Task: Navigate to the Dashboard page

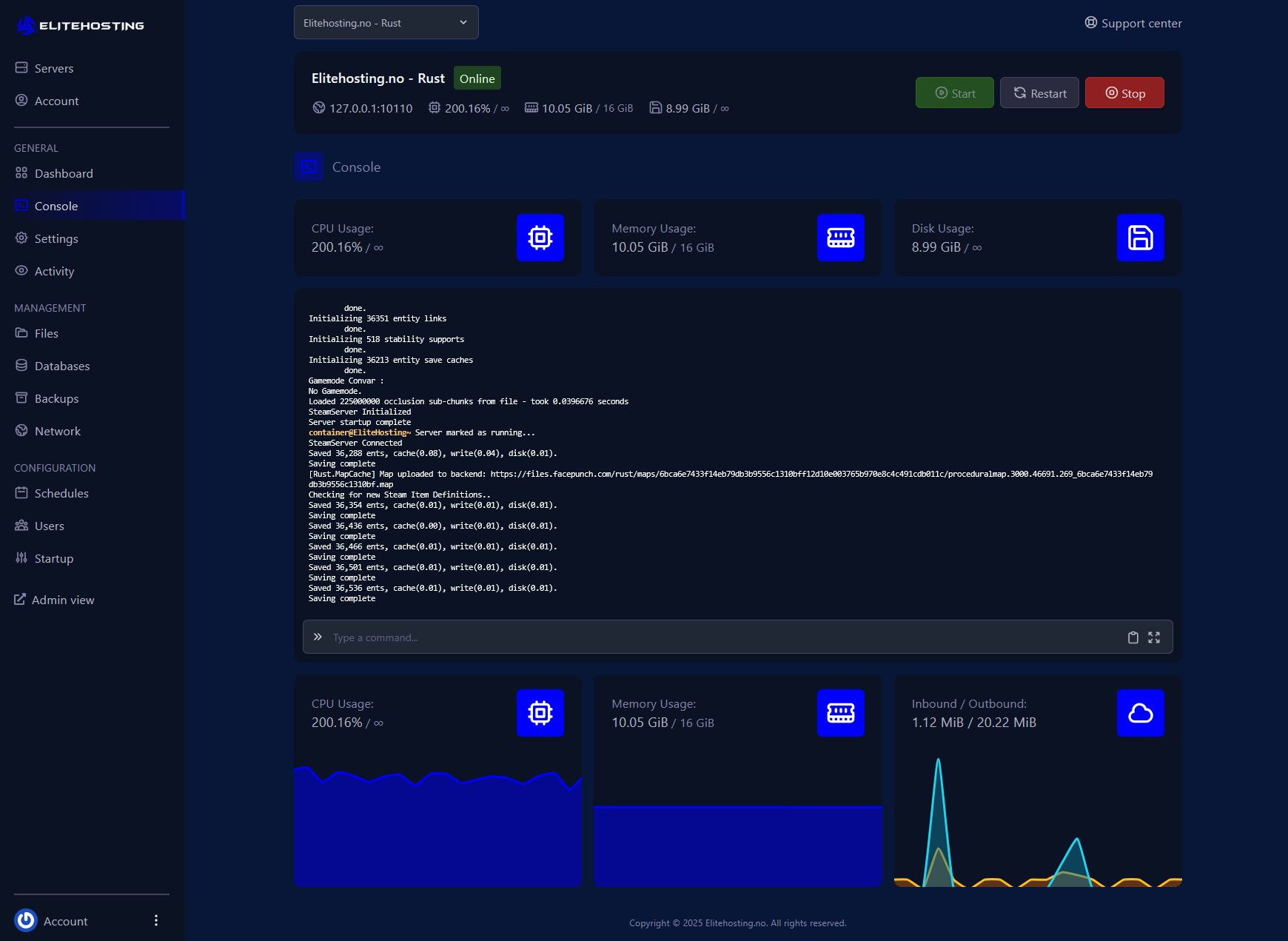Action: click(x=63, y=173)
